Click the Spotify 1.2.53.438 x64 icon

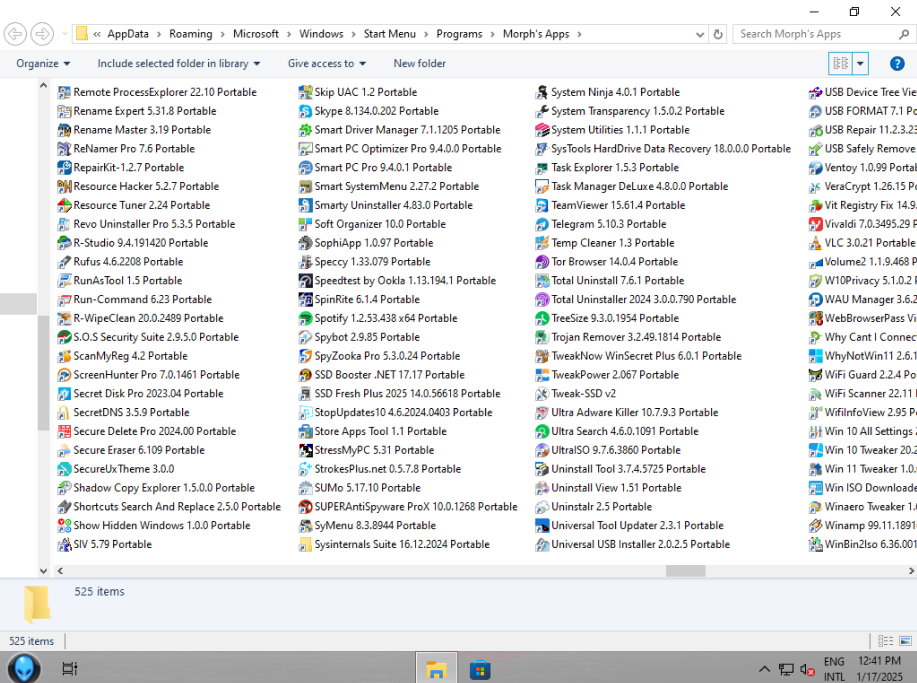click(x=305, y=319)
